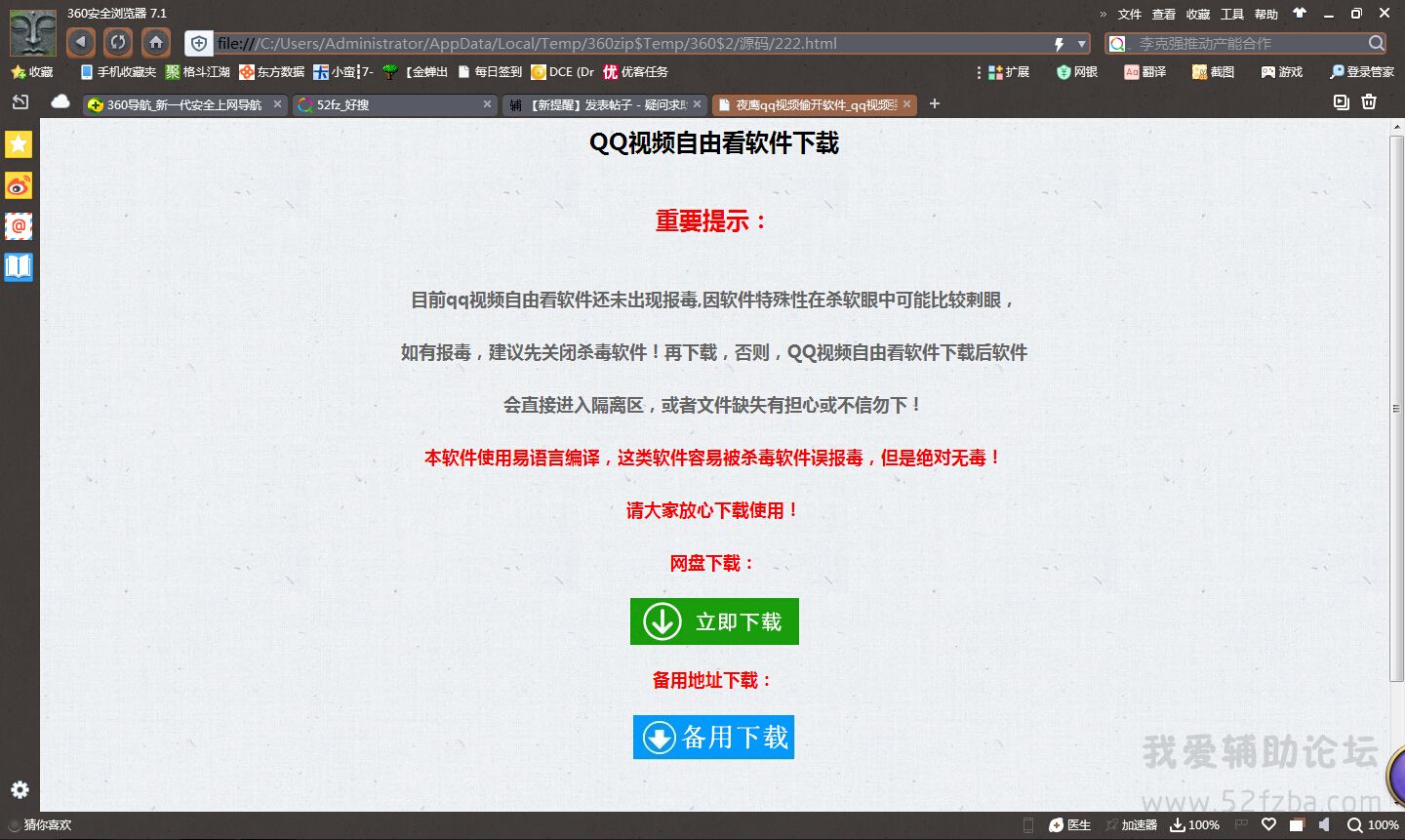Open the 收藏 menu

click(x=1198, y=14)
